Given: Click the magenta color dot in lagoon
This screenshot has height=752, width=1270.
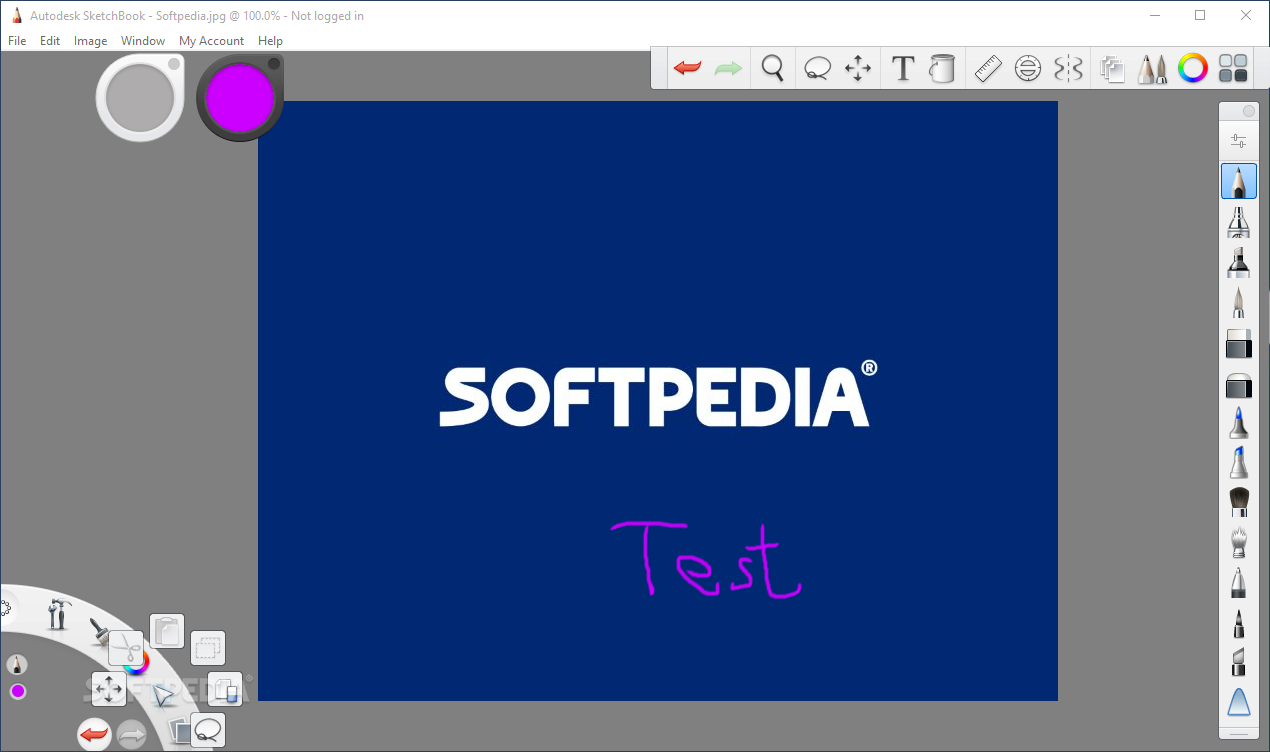Looking at the screenshot, I should pyautogui.click(x=17, y=691).
